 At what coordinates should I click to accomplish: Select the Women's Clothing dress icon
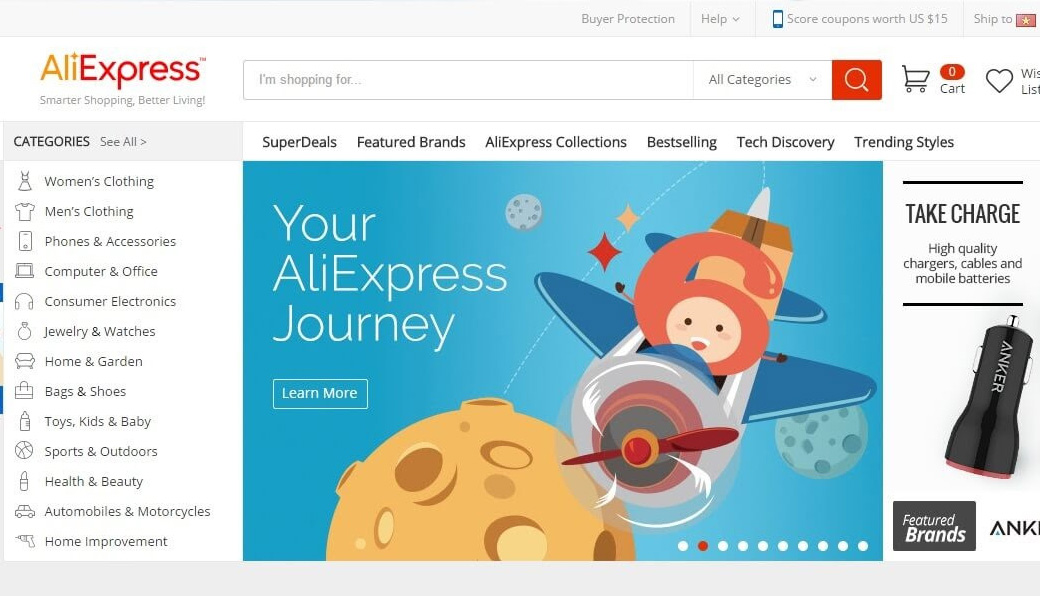(25, 181)
